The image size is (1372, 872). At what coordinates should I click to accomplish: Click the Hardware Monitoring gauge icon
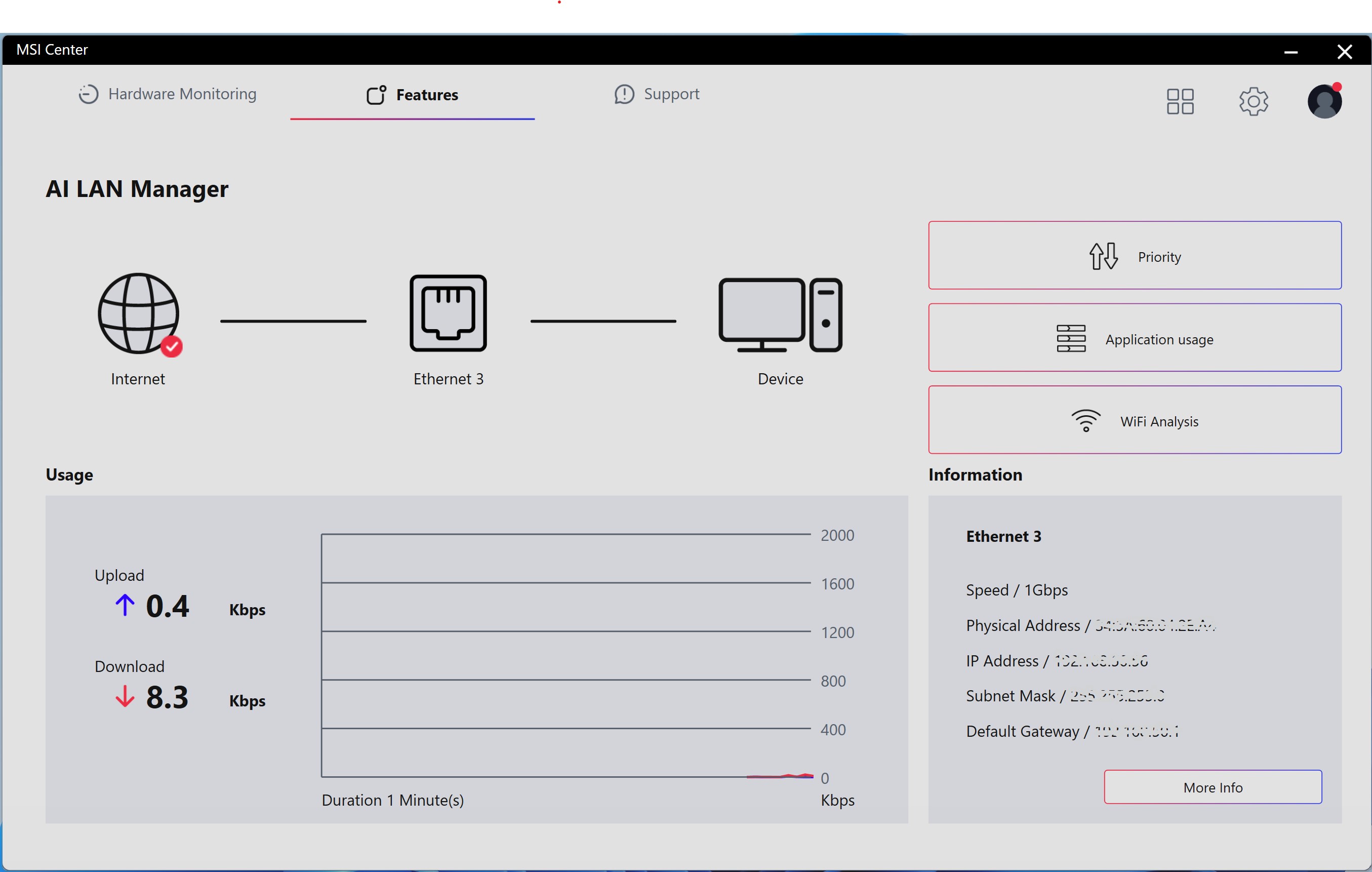click(x=88, y=94)
